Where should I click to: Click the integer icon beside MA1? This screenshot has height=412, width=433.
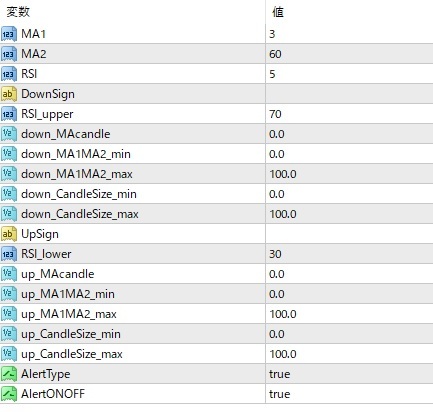[x=9, y=34]
